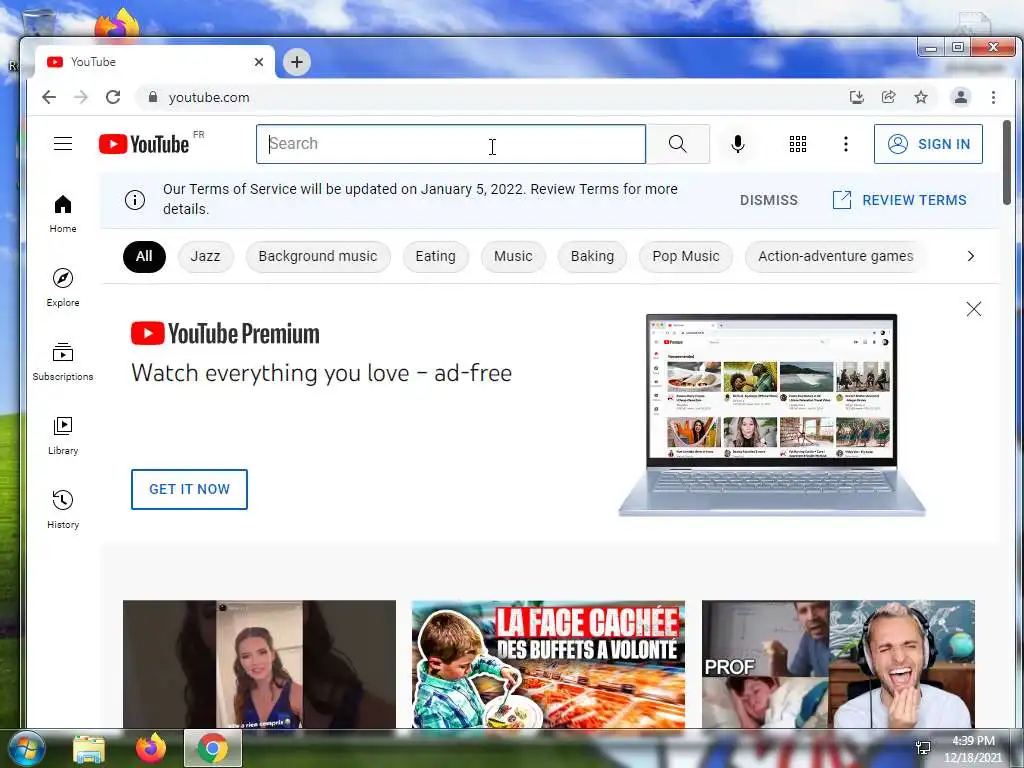
Task: Select the Baking filter chip
Action: tap(592, 256)
